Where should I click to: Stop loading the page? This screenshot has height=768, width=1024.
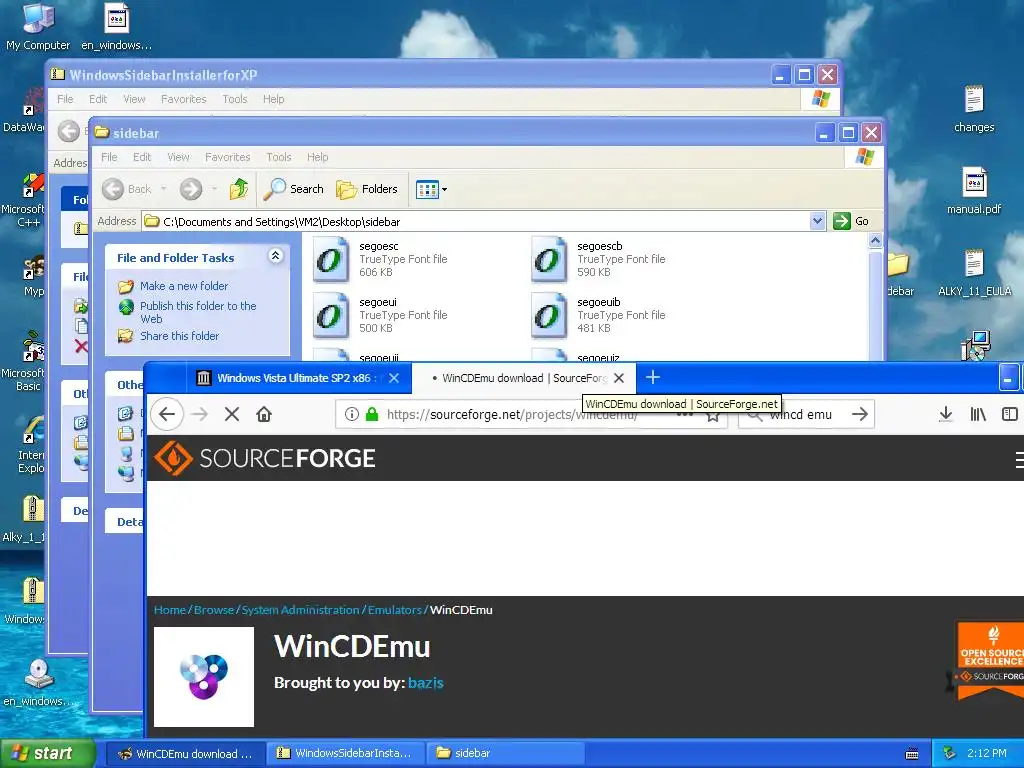pos(232,414)
